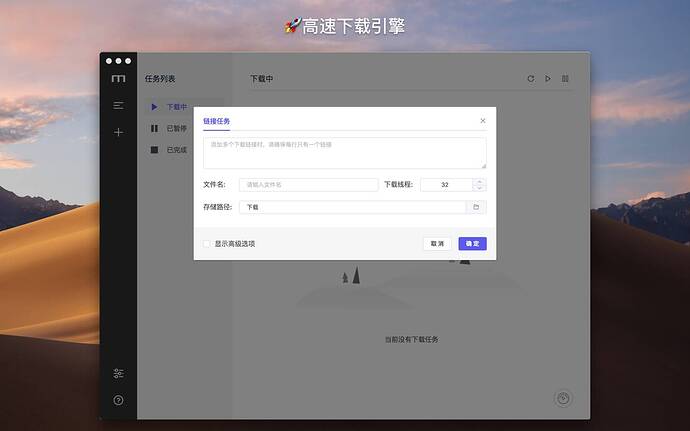Viewport: 690px width, 431px height.
Task: Enable the 显示高级选项 checkbox
Action: pos(207,244)
